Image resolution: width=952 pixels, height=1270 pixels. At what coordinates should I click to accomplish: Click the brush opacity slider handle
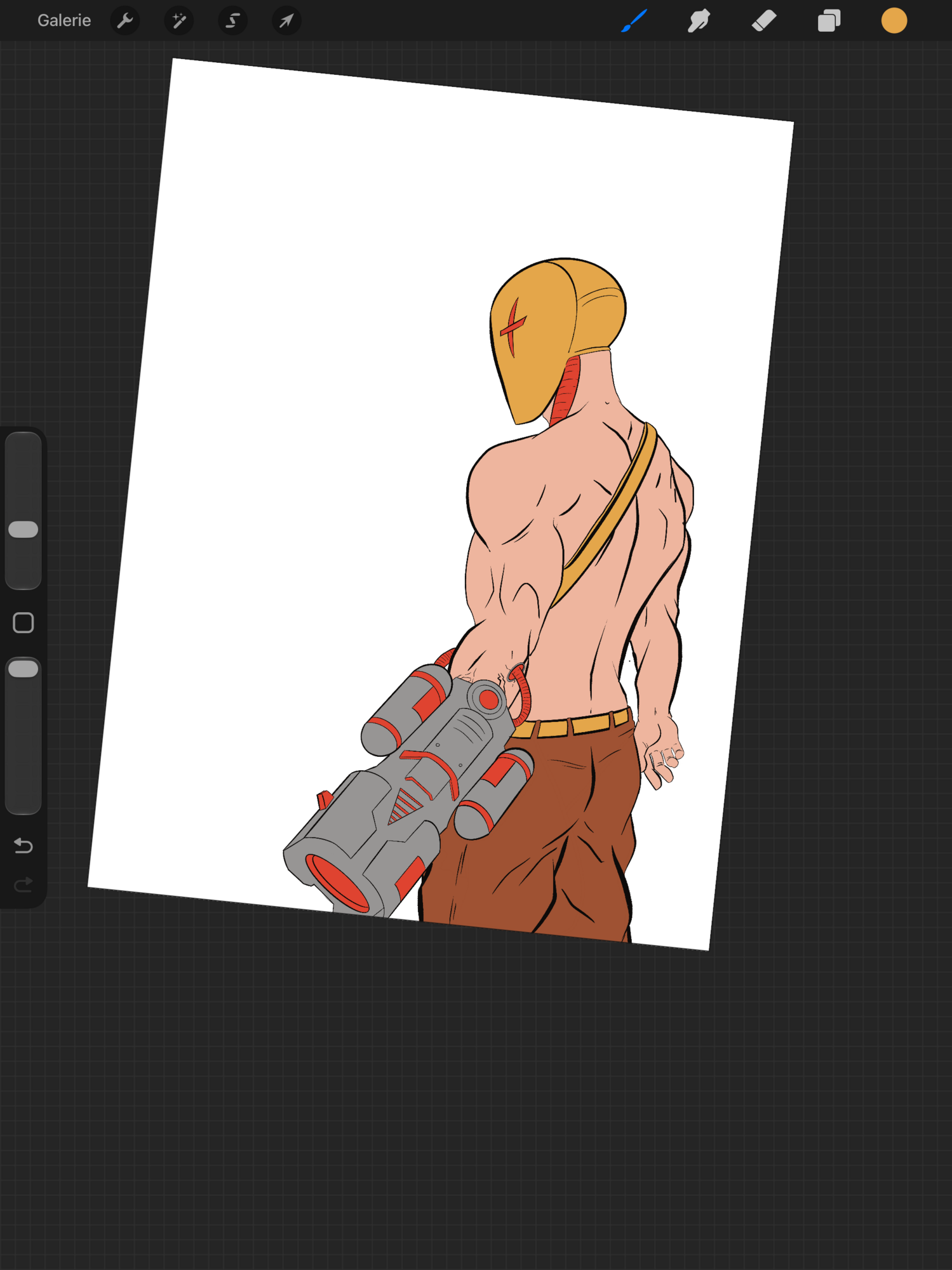(x=23, y=669)
